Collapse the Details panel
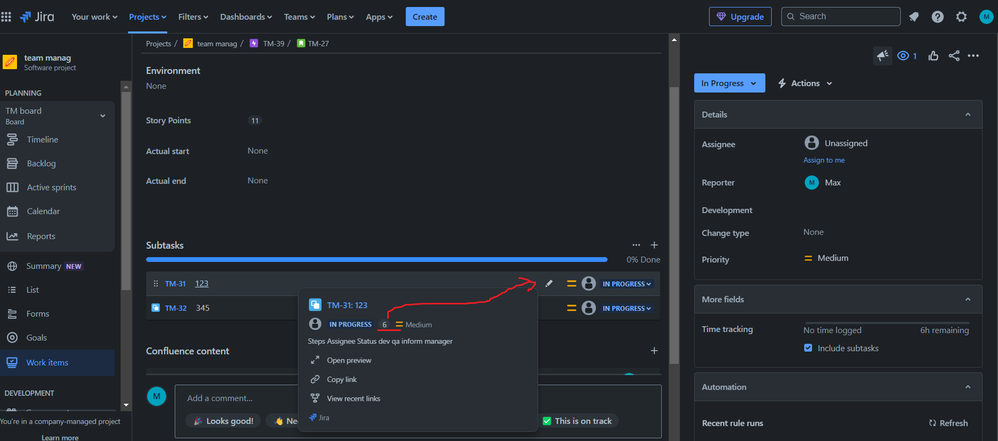 click(967, 115)
